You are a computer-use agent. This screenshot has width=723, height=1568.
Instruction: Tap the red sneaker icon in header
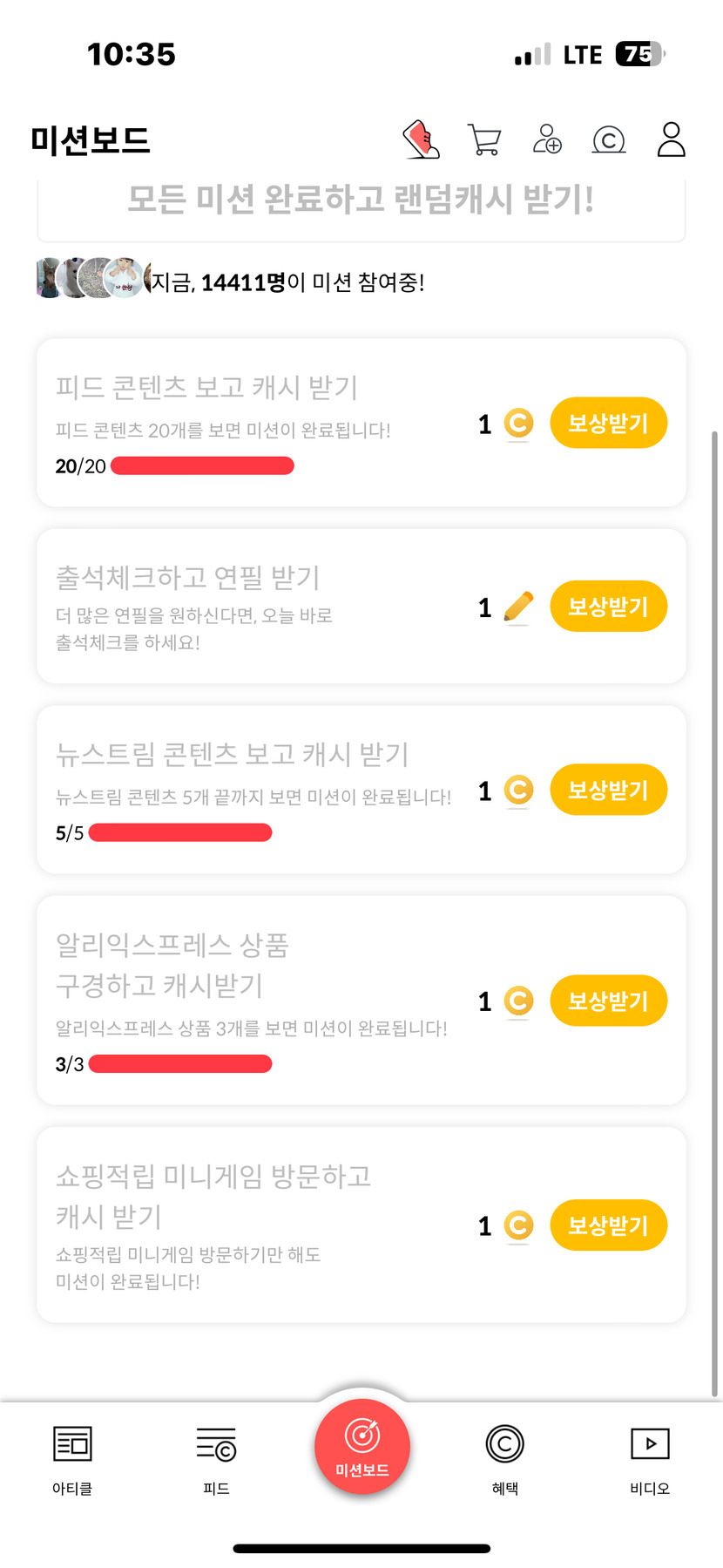tap(422, 139)
